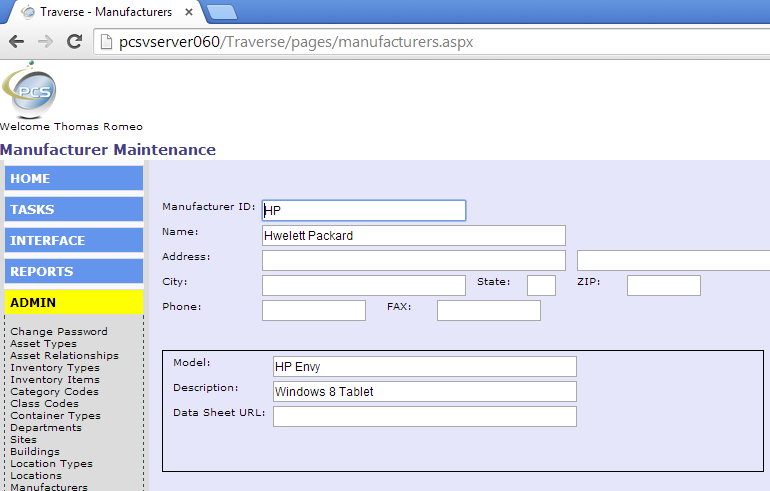The image size is (770, 491).
Task: Open the Buildings link
Action: pos(35,452)
